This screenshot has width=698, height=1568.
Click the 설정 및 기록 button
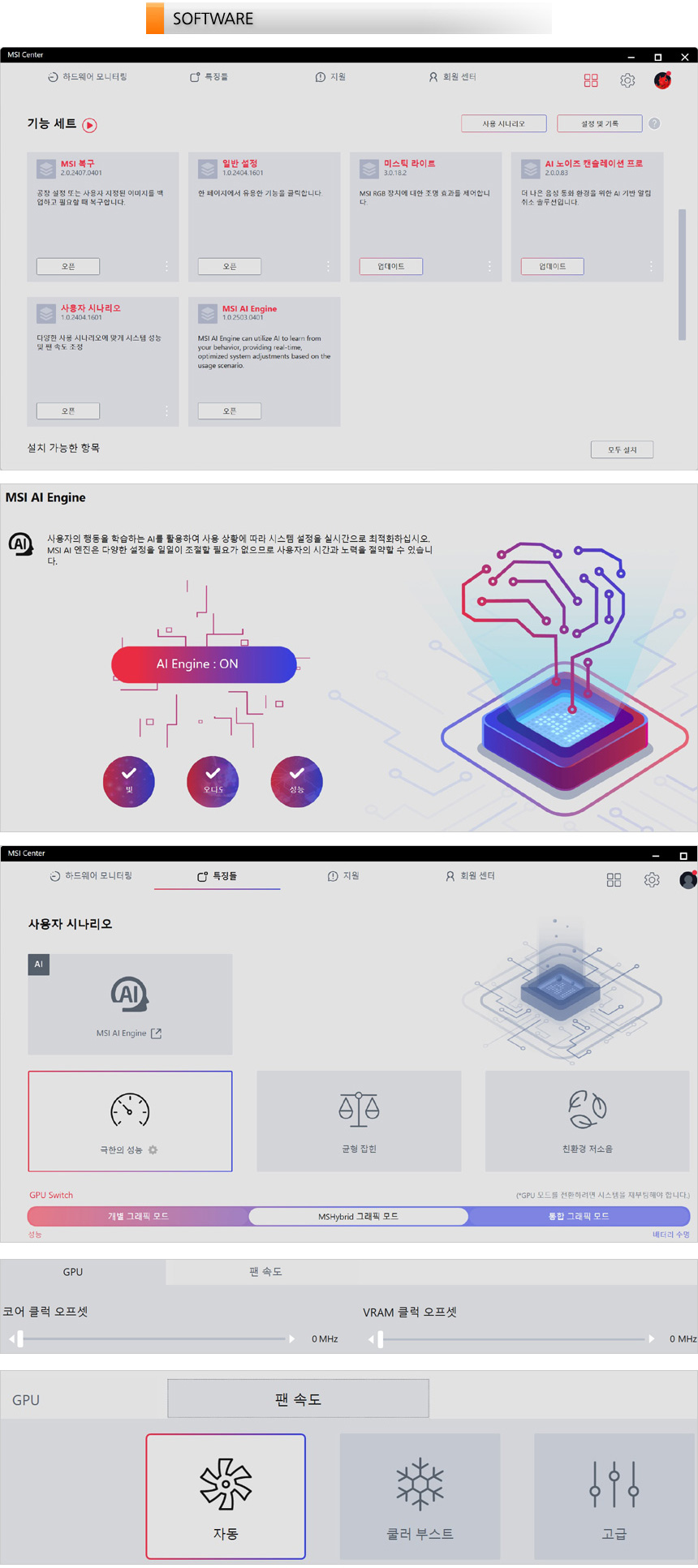pyautogui.click(x=599, y=123)
